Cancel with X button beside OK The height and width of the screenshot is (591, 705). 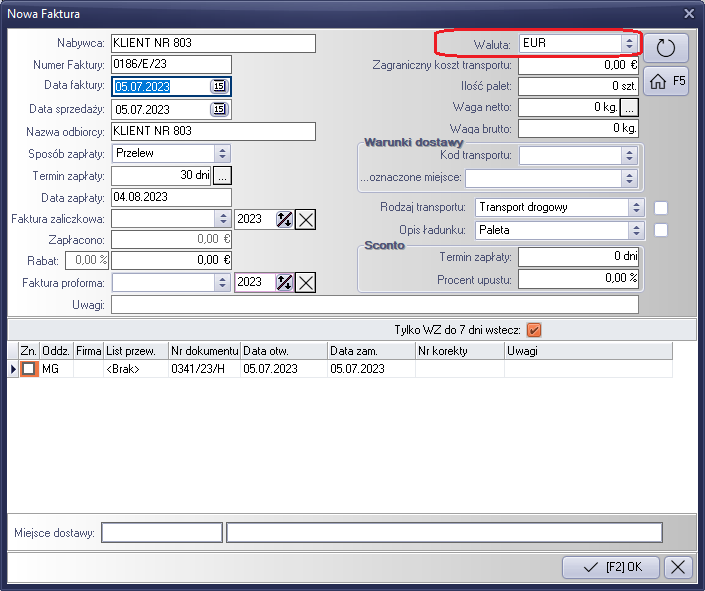[x=679, y=567]
